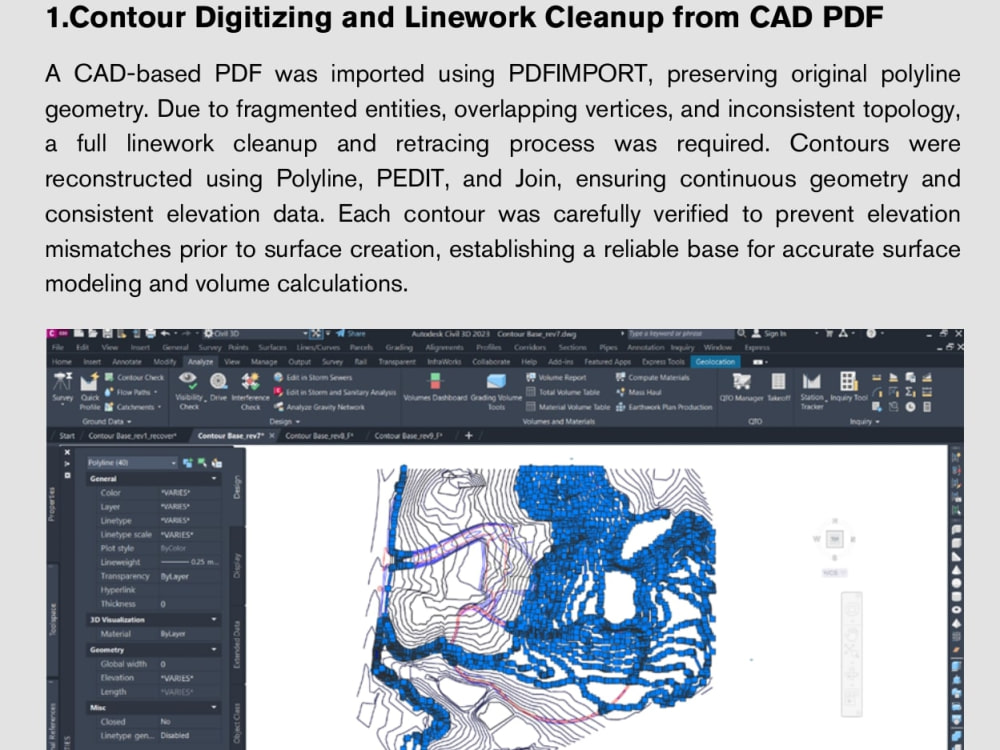The image size is (1000, 750).
Task: Switch to the Modify ribbon tab
Action: [165, 362]
